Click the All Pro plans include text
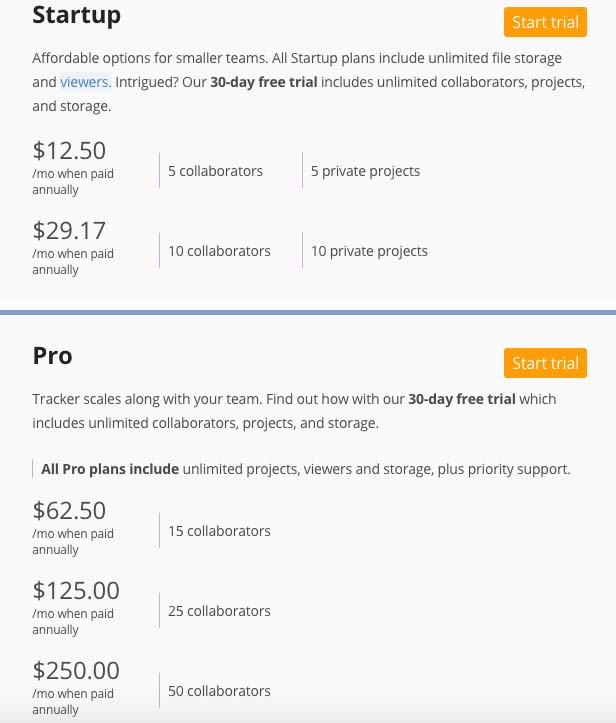 (110, 468)
